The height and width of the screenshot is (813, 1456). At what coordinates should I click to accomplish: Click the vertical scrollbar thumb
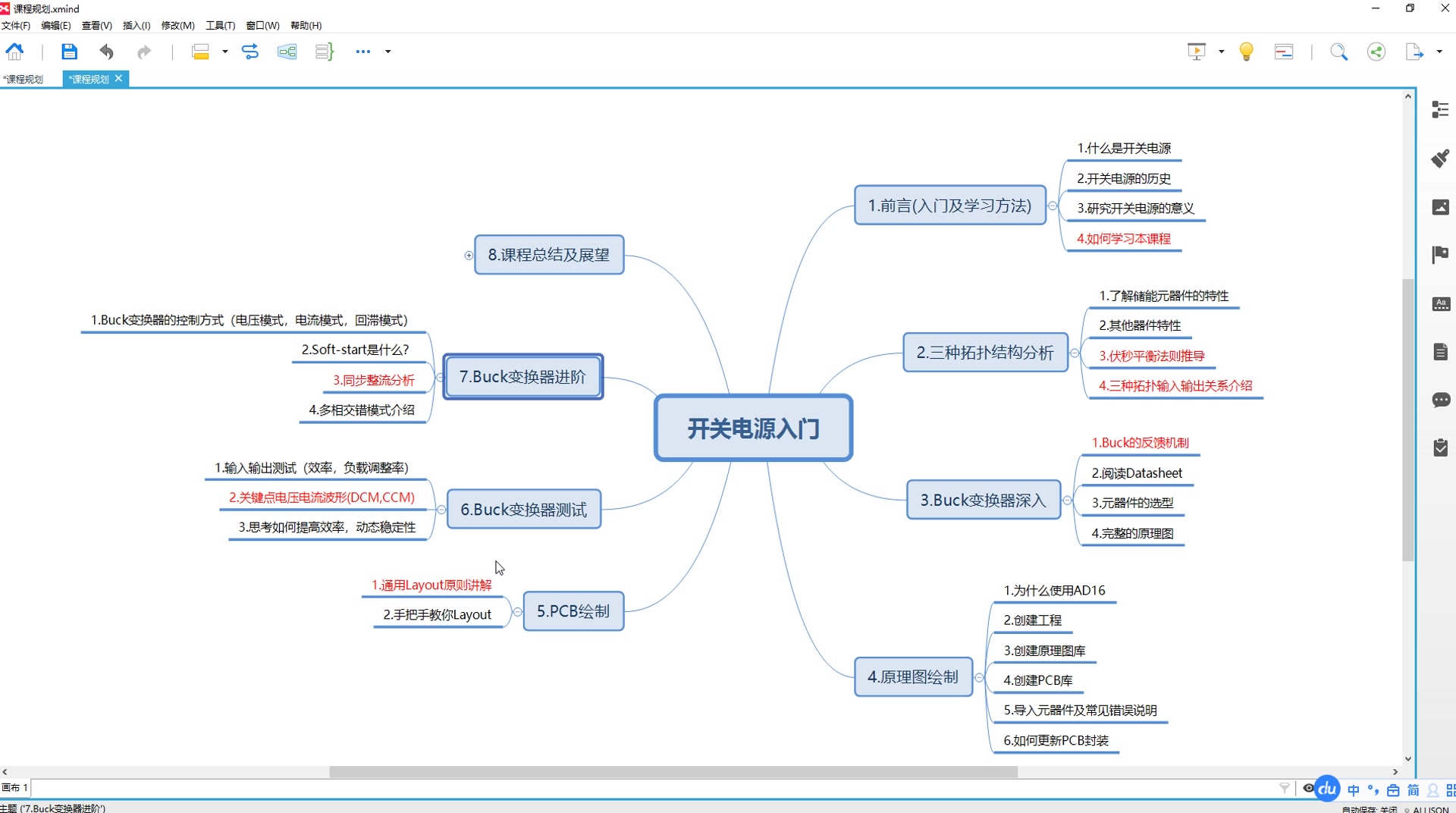point(1408,420)
